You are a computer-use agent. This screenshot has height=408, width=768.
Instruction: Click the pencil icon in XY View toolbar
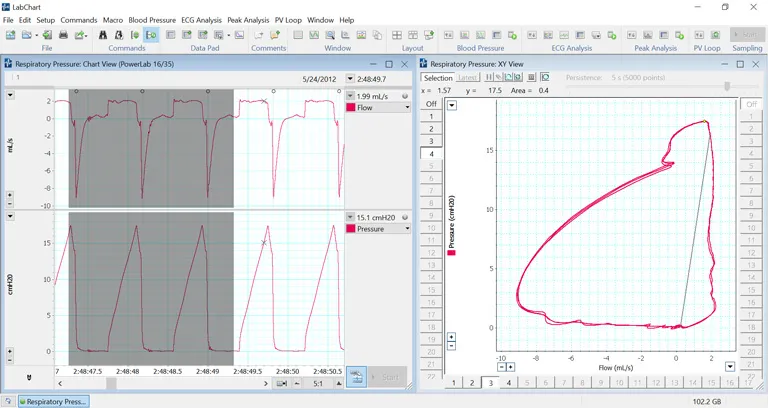pyautogui.click(x=498, y=77)
